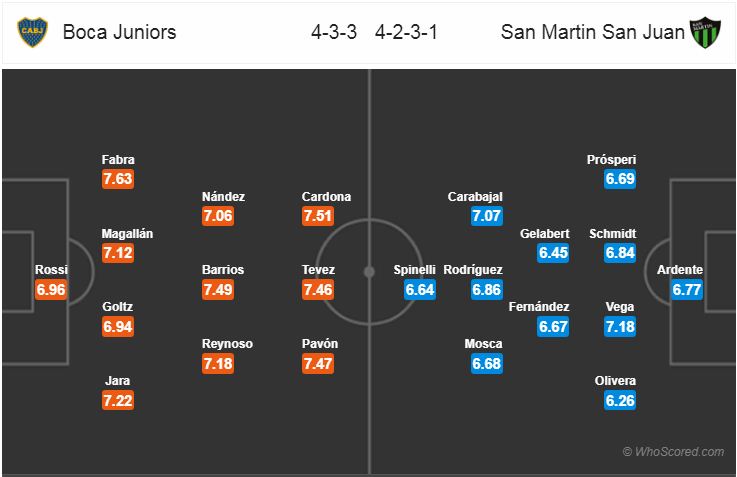
Task: Click the Boca Juniors club crest
Action: click(x=32, y=32)
